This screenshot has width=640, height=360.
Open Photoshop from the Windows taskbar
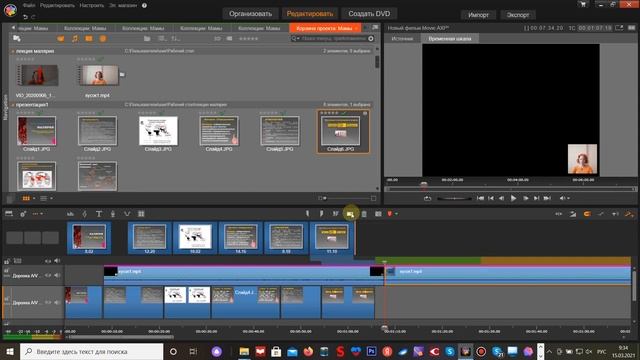371,351
